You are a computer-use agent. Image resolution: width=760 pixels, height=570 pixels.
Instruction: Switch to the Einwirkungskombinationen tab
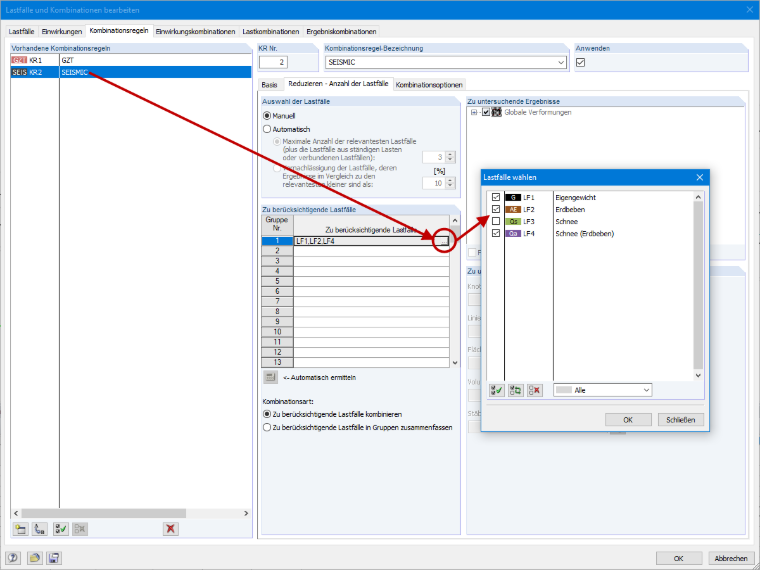(195, 32)
